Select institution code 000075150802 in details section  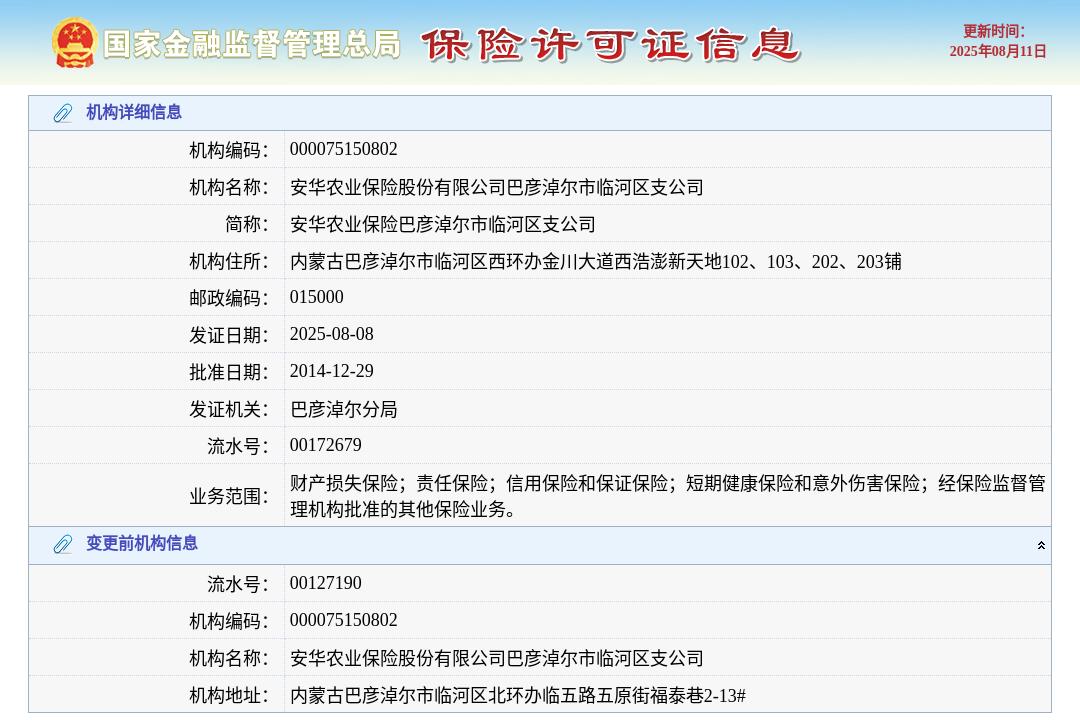tap(344, 149)
